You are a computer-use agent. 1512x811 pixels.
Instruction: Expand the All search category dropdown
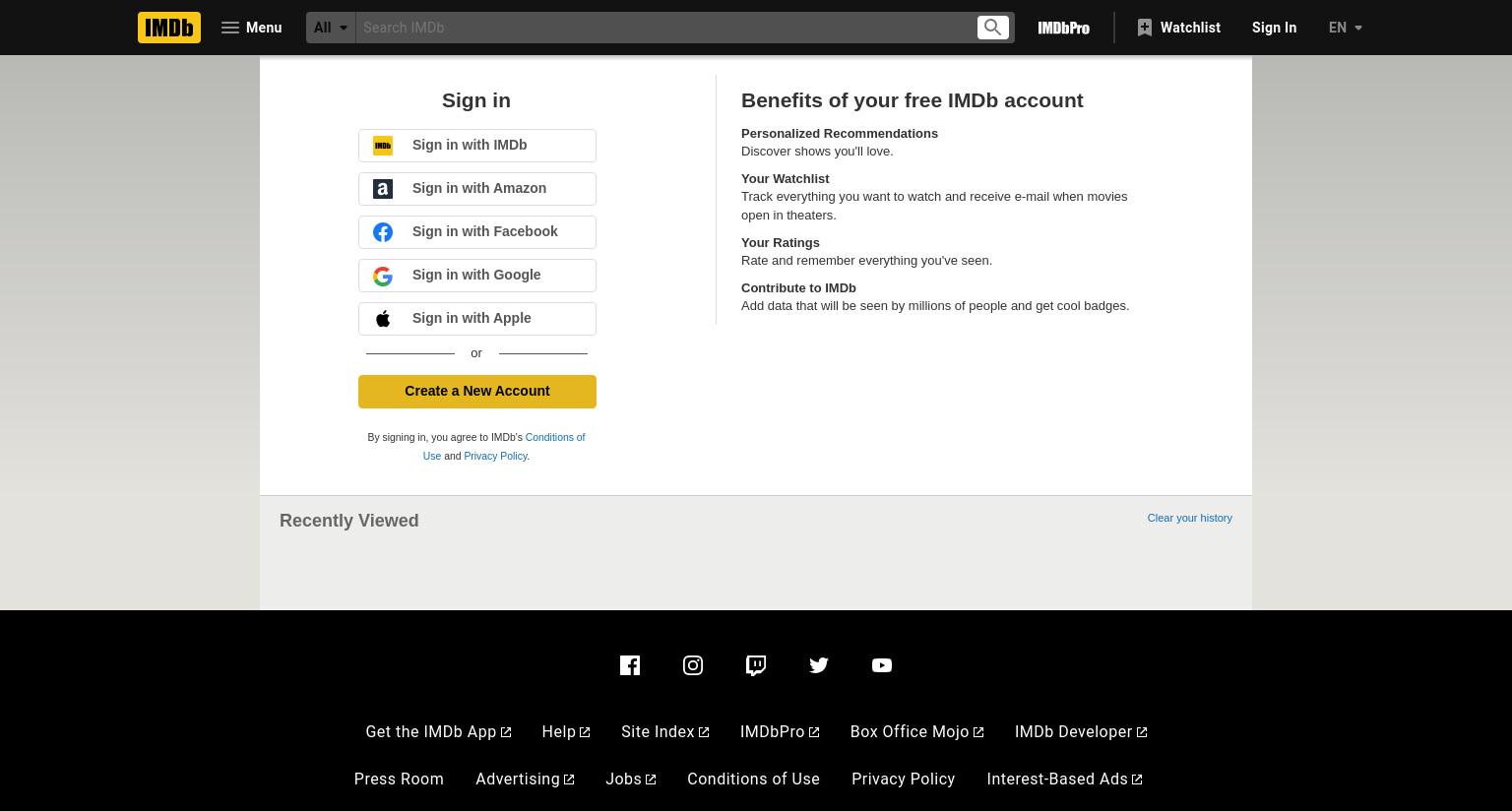click(331, 28)
